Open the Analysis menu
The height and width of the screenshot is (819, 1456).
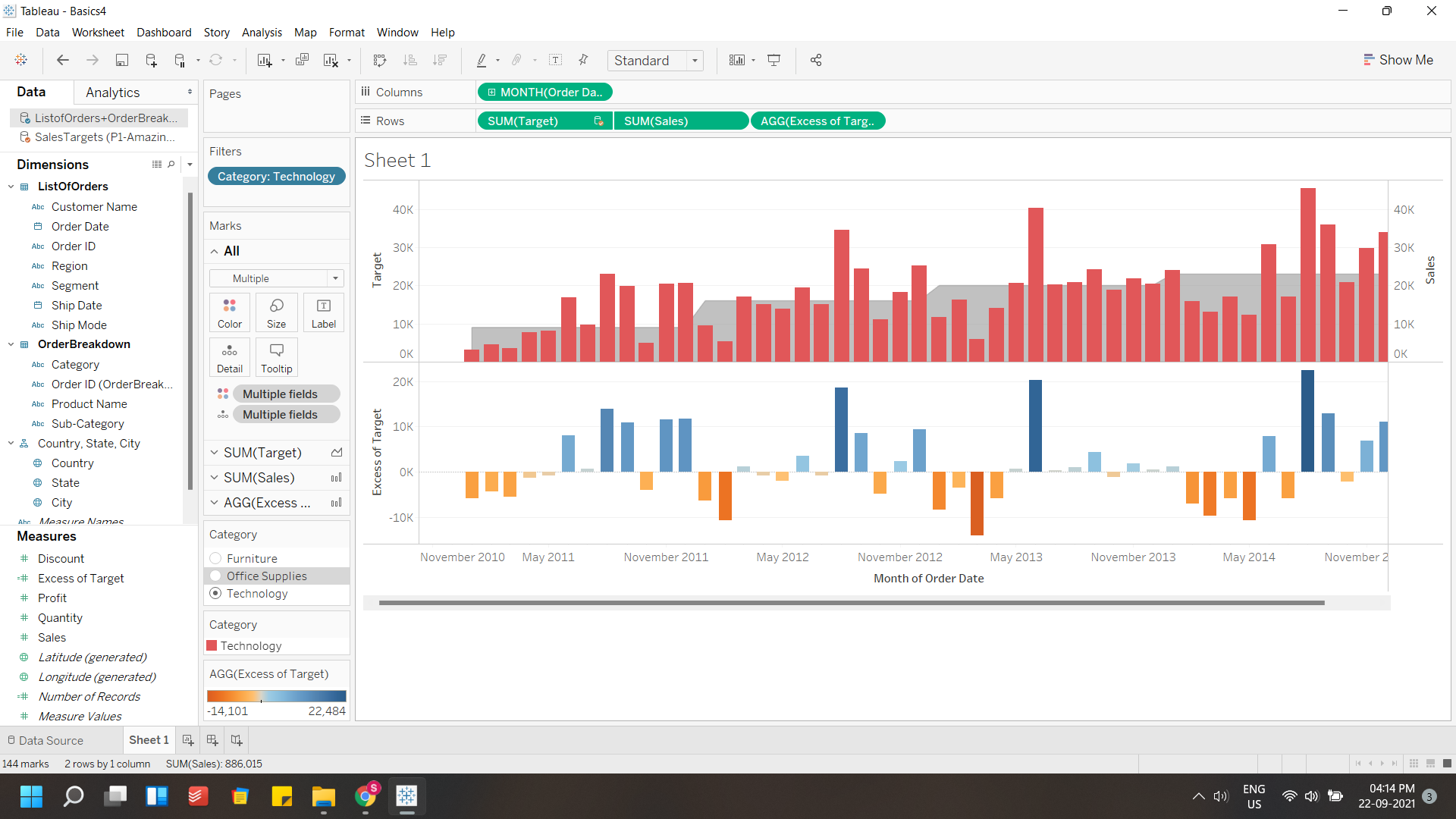262,33
